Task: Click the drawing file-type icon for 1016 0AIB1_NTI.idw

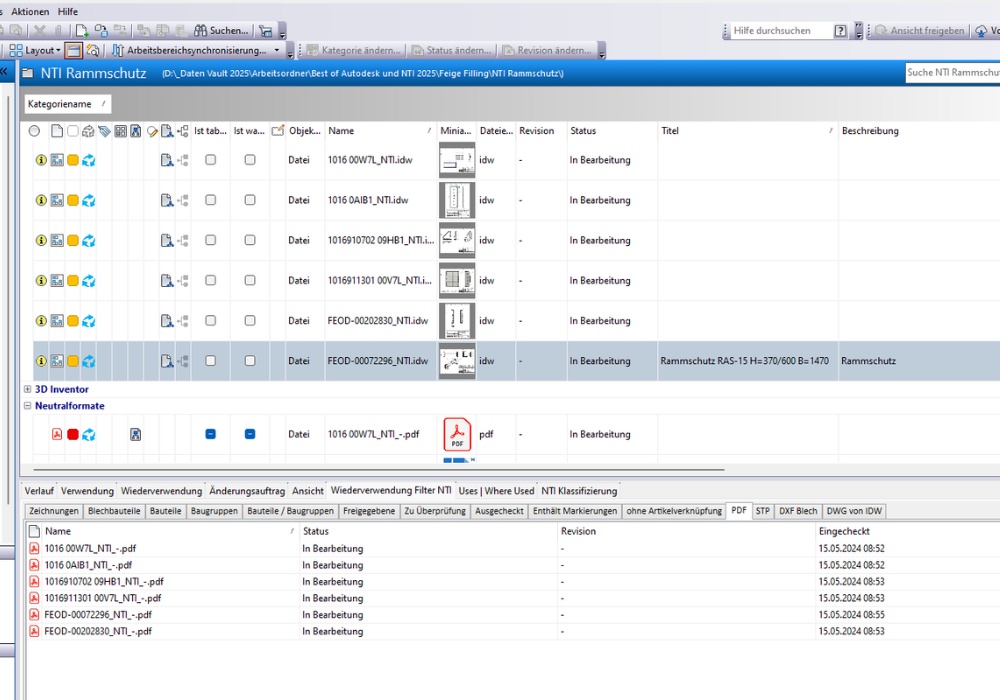Action: click(57, 200)
